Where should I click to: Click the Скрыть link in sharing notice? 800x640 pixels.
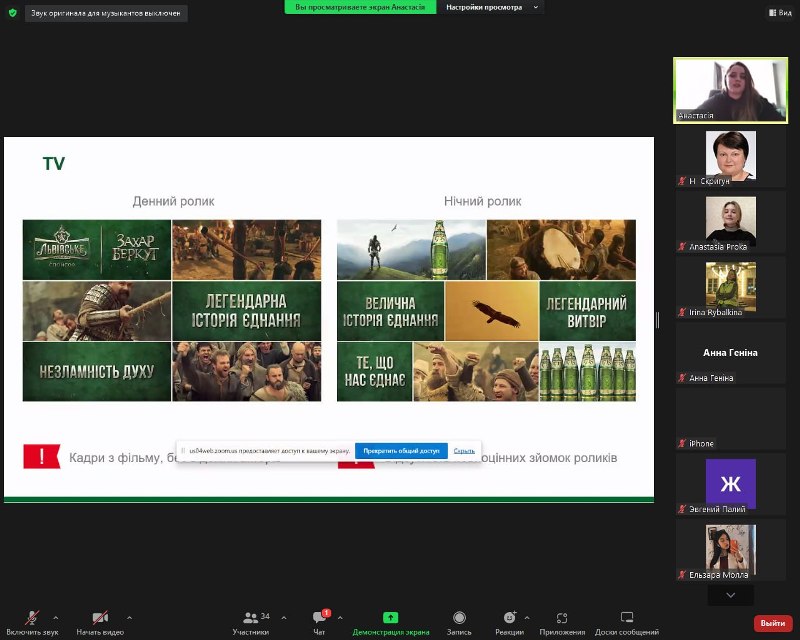[x=464, y=451]
